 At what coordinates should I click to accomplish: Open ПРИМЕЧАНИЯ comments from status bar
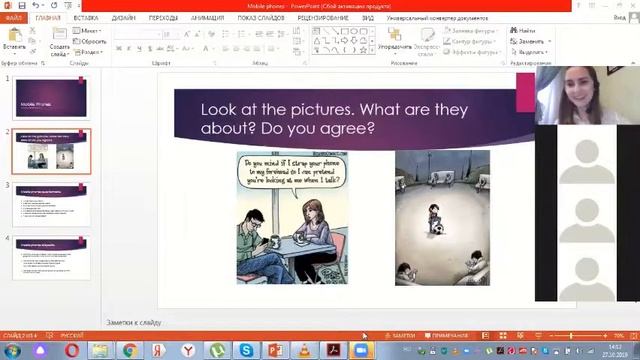pyautogui.click(x=446, y=336)
